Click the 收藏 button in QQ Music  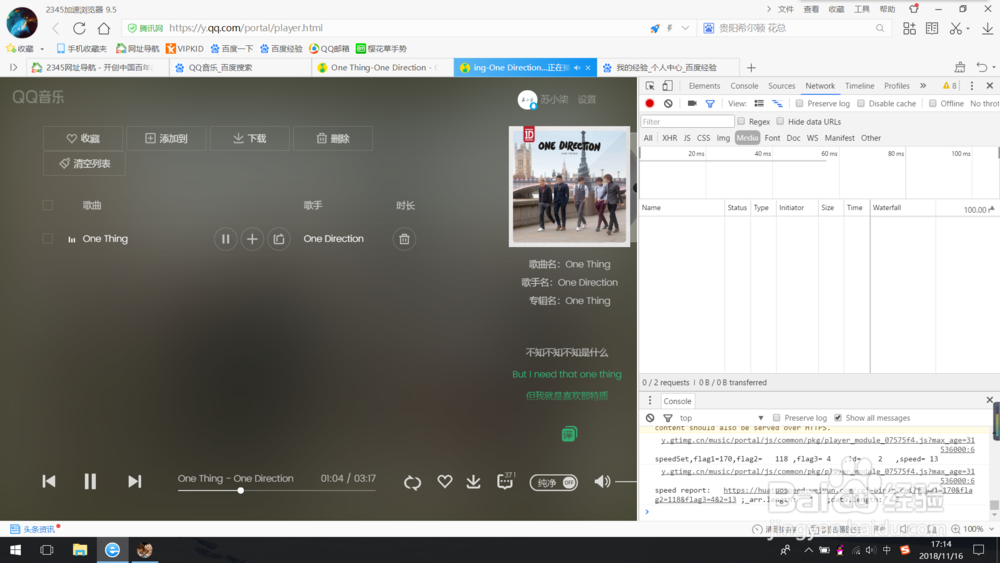83,138
